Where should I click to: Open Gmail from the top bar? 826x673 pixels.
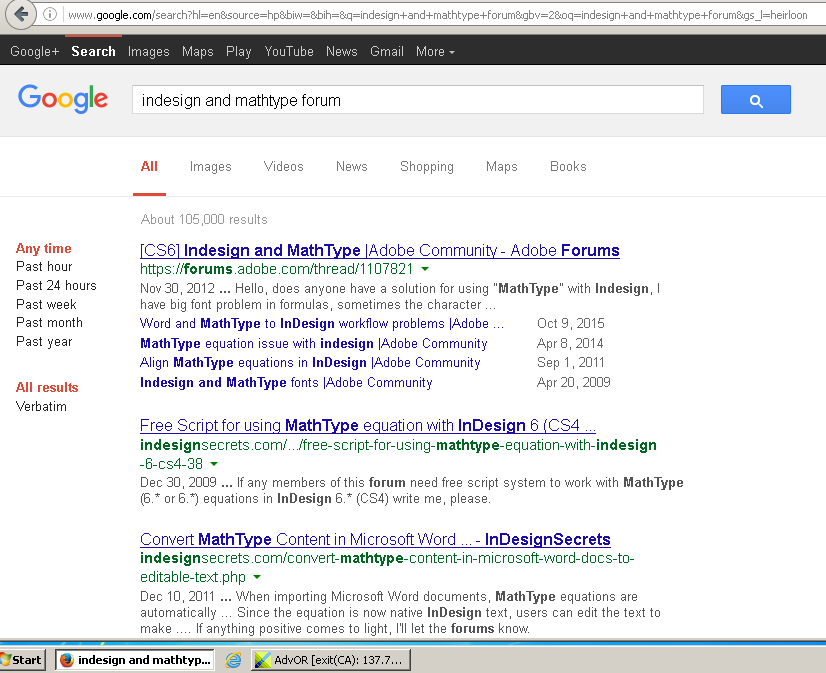point(387,52)
